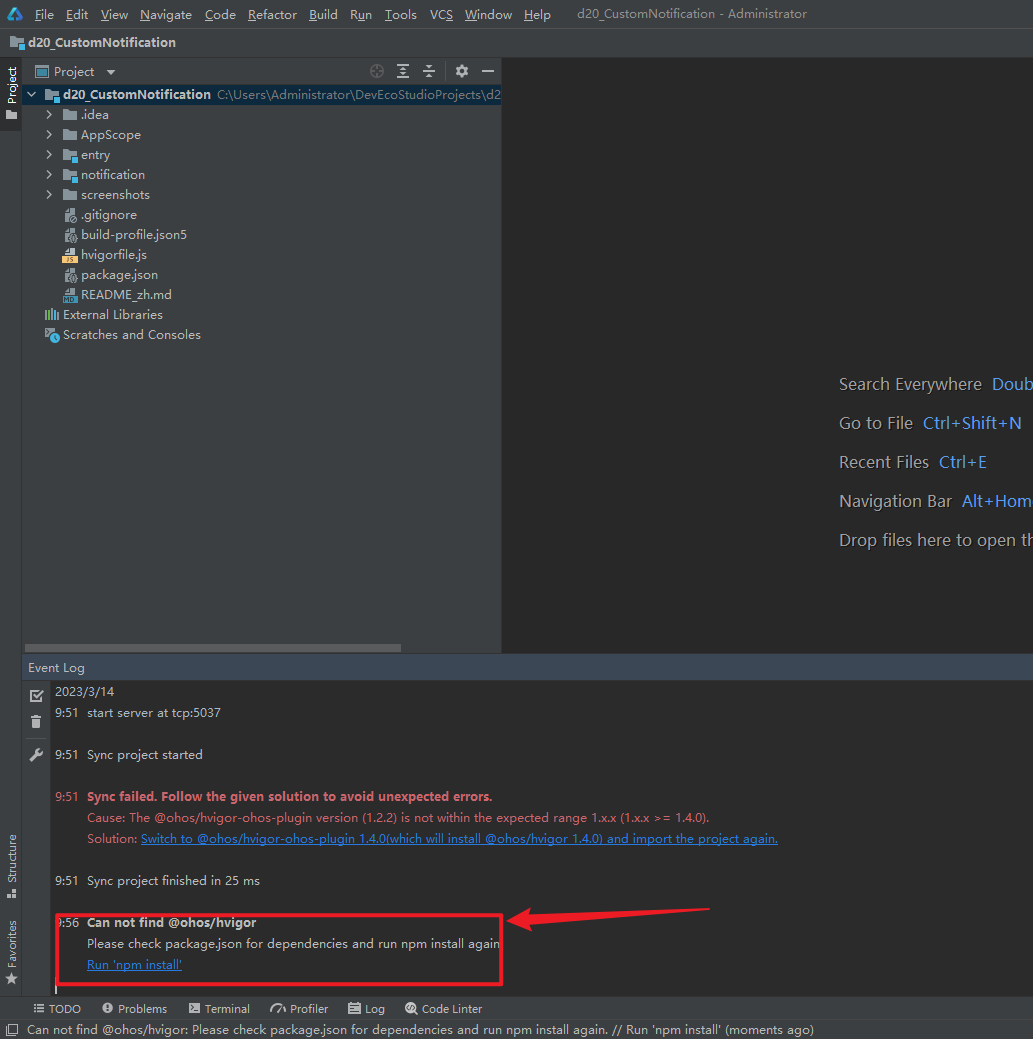This screenshot has width=1033, height=1039.
Task: Open the Edit menu
Action: pyautogui.click(x=77, y=14)
